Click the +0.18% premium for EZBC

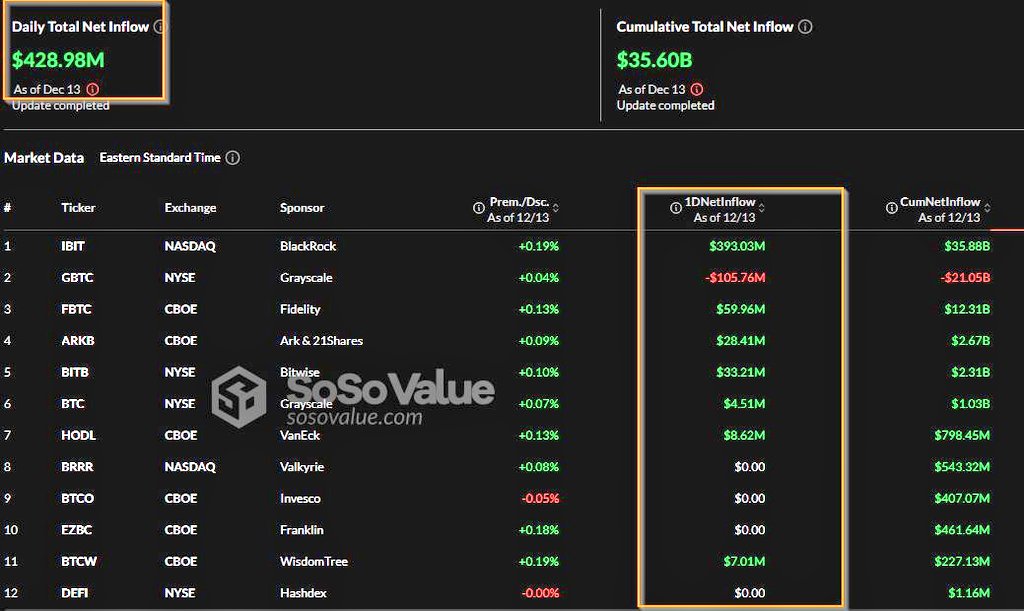coord(539,530)
